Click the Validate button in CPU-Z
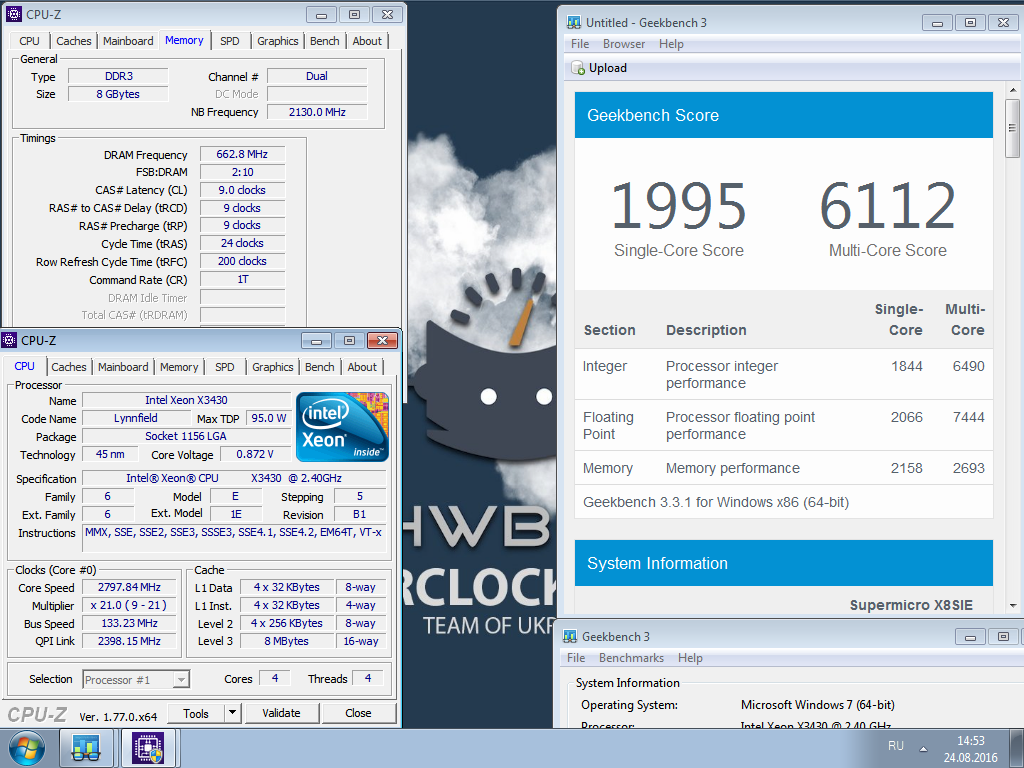 pyautogui.click(x=281, y=713)
